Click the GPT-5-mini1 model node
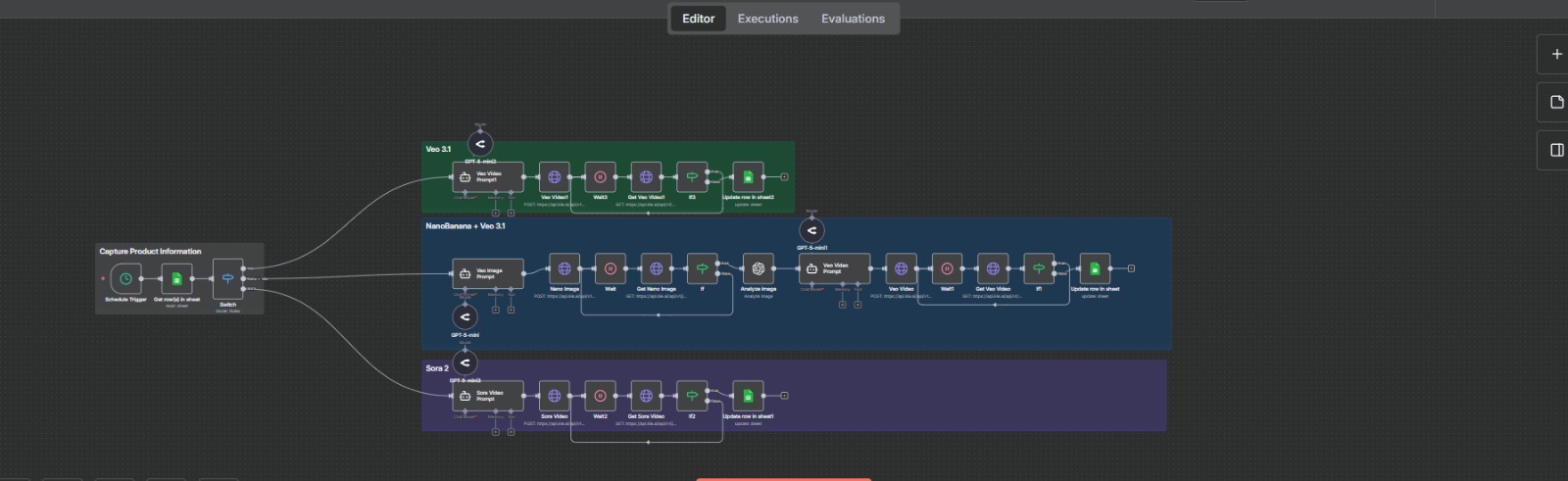The height and width of the screenshot is (481, 1568). click(811, 231)
